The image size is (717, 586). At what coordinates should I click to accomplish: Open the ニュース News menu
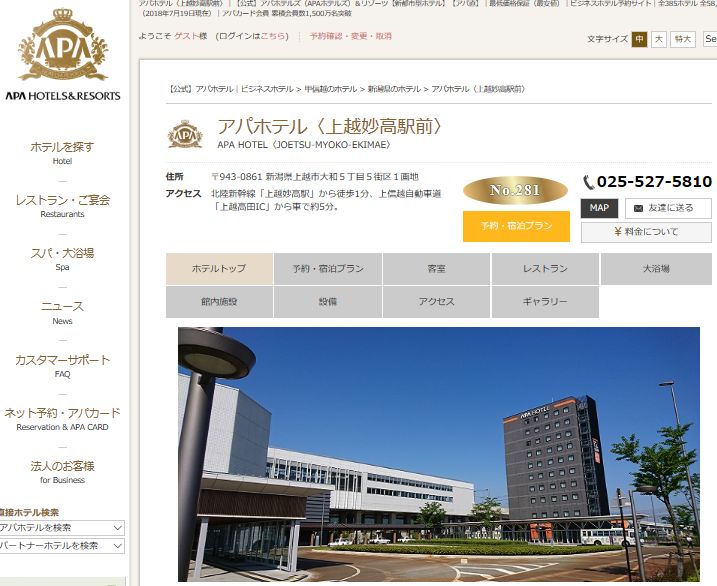62,312
